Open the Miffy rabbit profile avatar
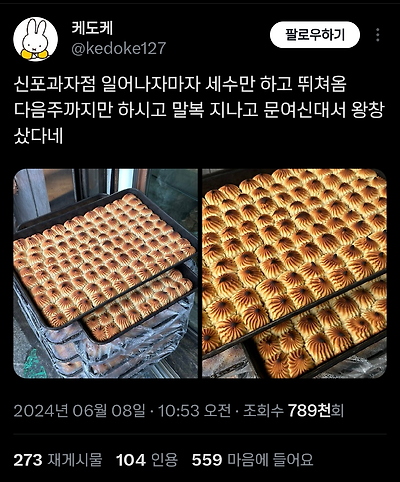400x482 pixels. [x=36, y=39]
